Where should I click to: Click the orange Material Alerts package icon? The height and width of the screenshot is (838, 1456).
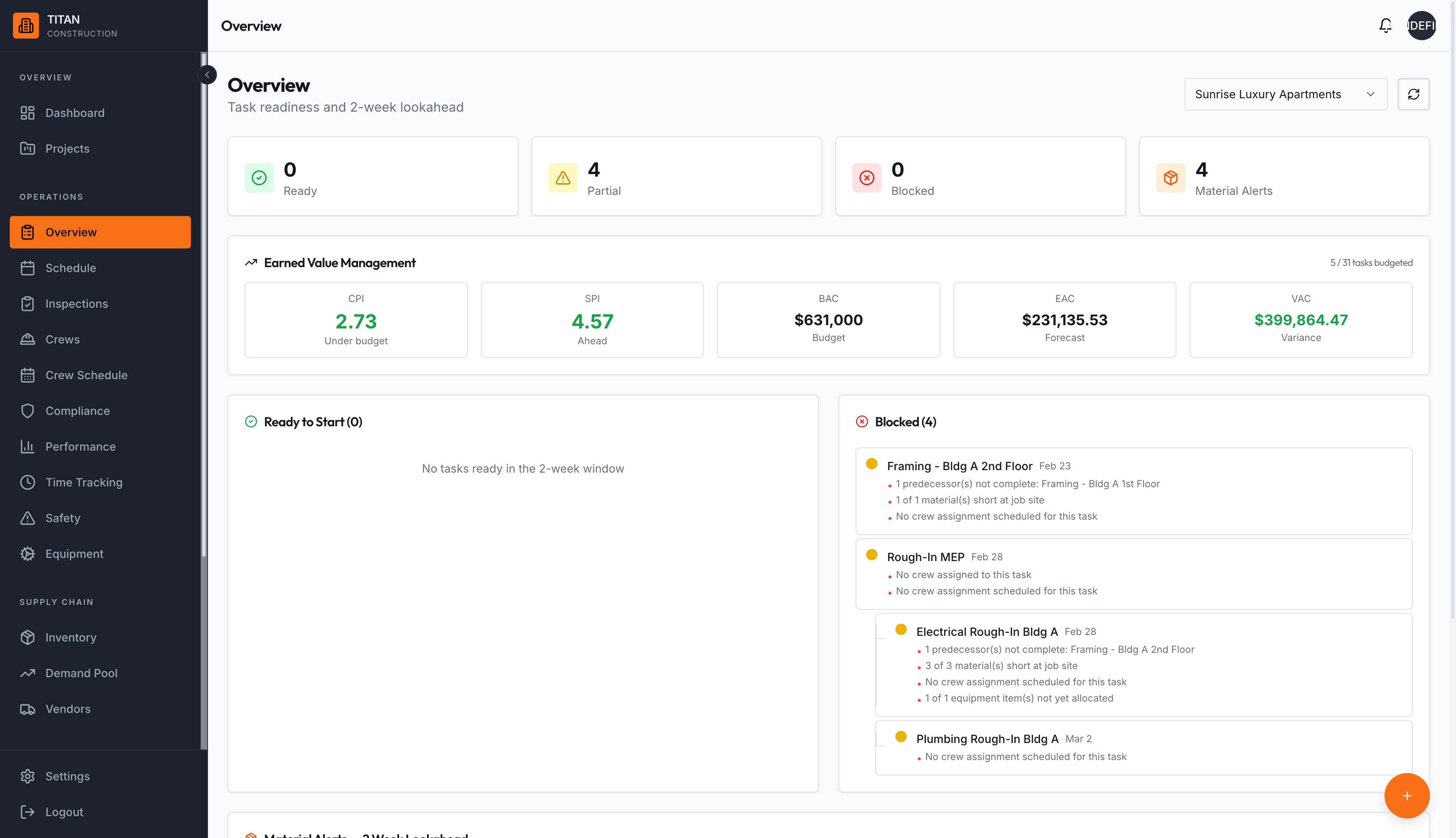pos(1170,177)
